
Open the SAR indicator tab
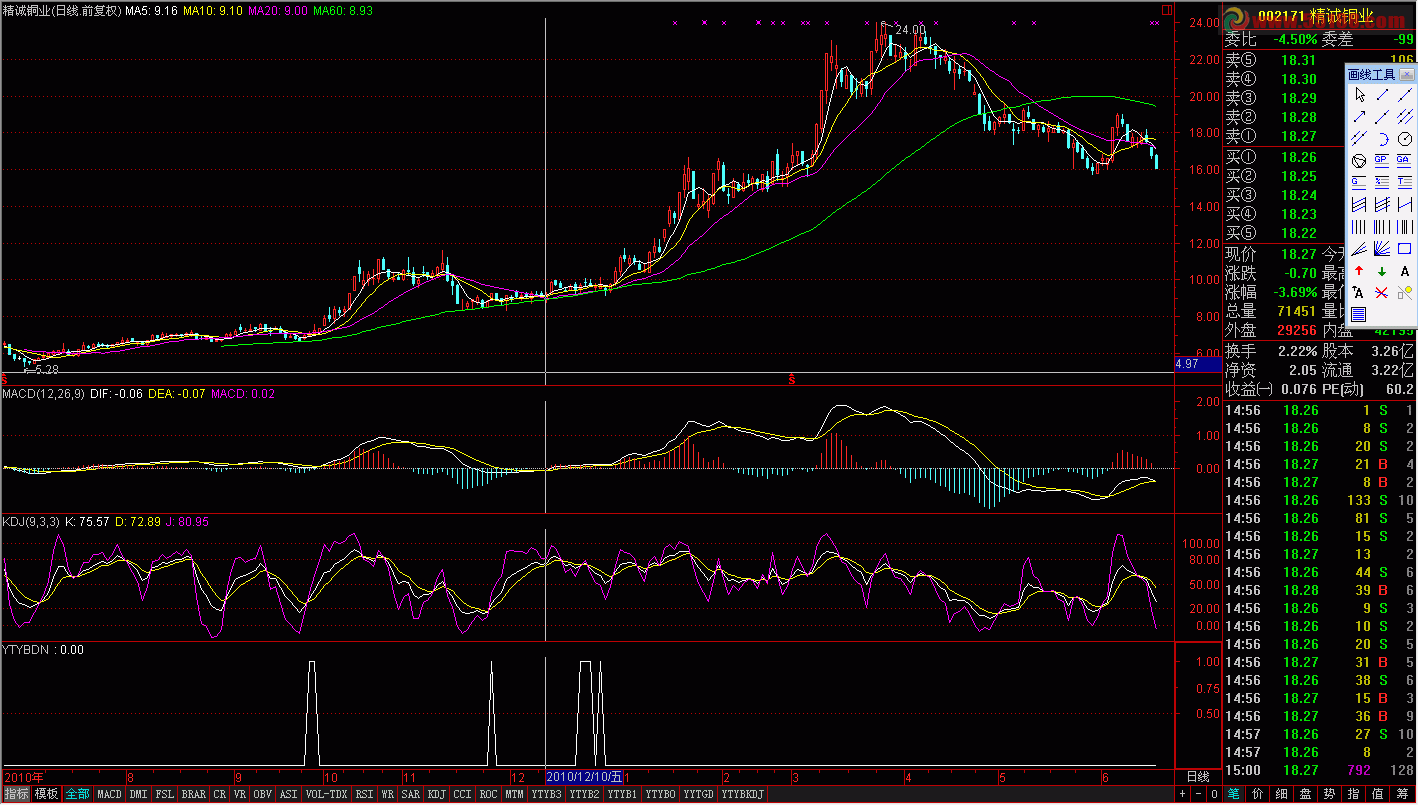click(410, 794)
